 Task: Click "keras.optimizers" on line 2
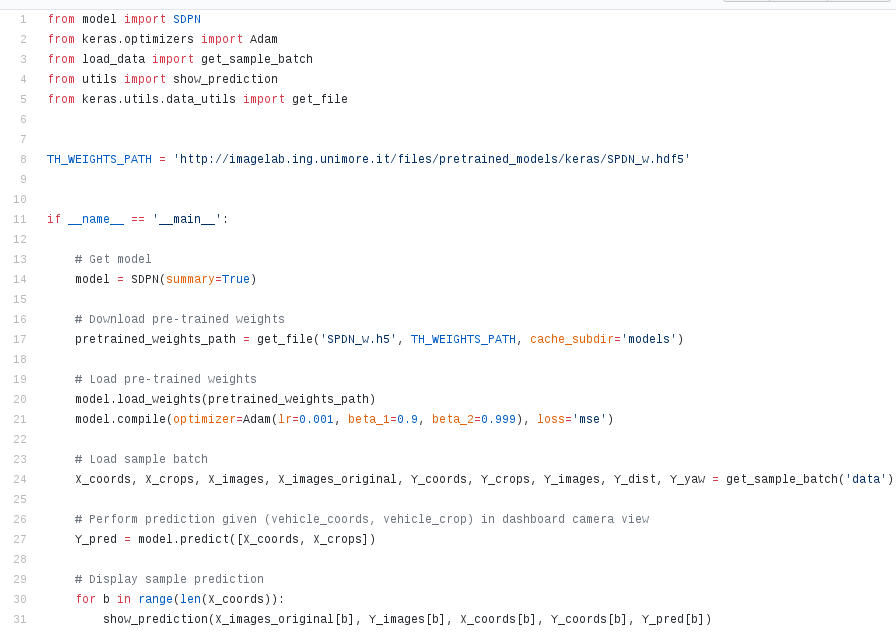click(x=138, y=39)
